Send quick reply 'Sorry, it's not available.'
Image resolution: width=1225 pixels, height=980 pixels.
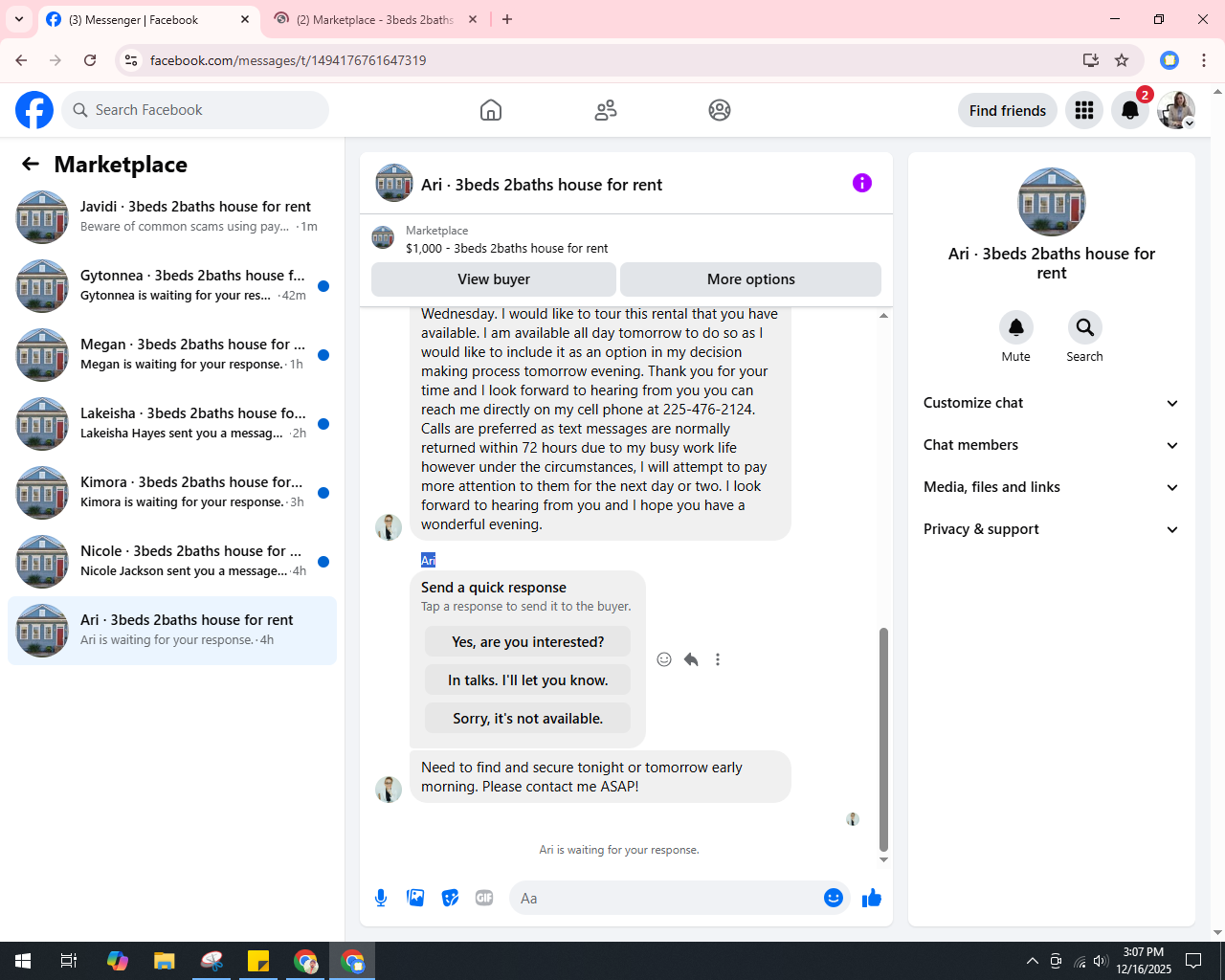click(x=528, y=719)
